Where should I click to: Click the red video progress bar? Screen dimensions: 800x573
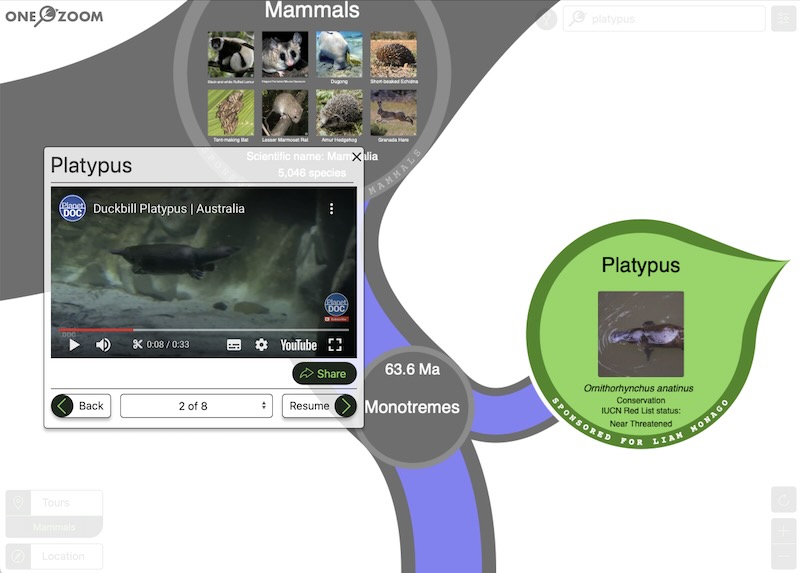coord(95,329)
